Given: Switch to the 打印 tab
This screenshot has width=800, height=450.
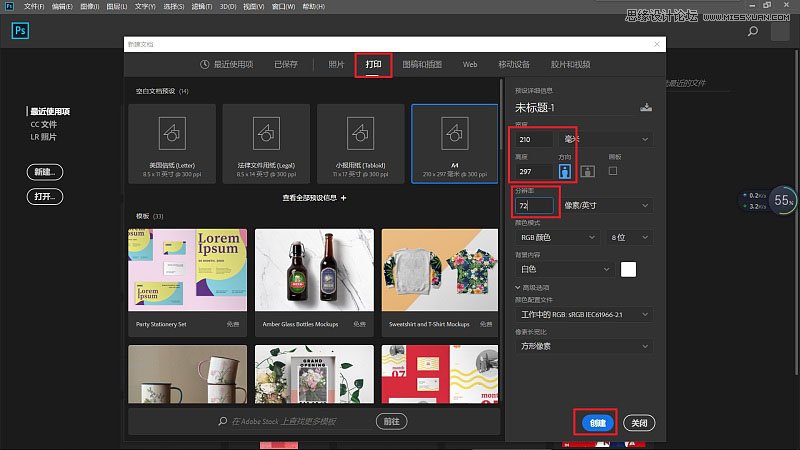Looking at the screenshot, I should pos(373,65).
